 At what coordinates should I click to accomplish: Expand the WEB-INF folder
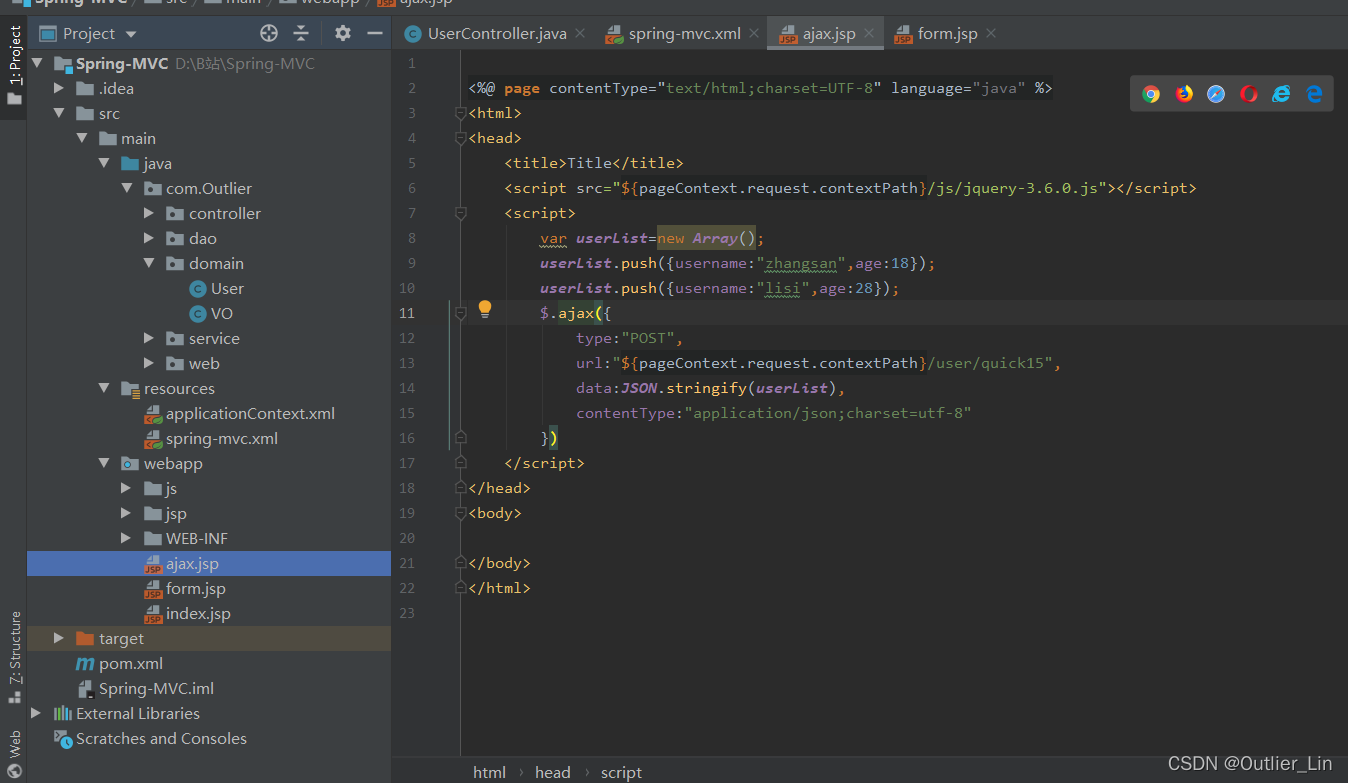coord(126,539)
